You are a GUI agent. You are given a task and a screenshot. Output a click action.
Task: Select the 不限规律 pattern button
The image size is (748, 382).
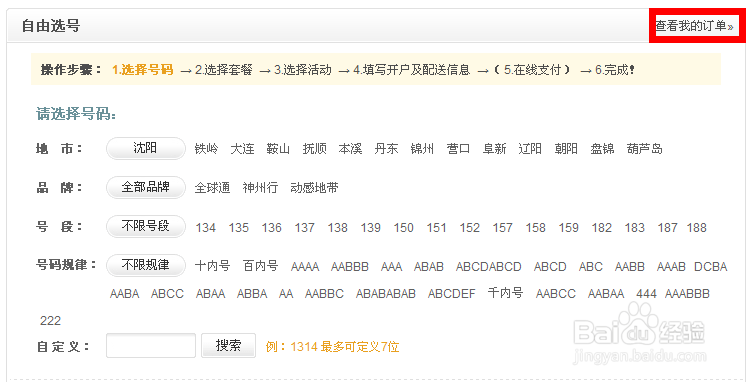click(145, 265)
